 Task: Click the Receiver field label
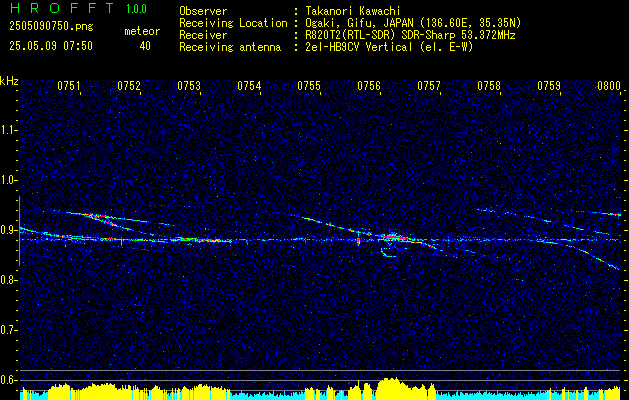pyautogui.click(x=203, y=35)
